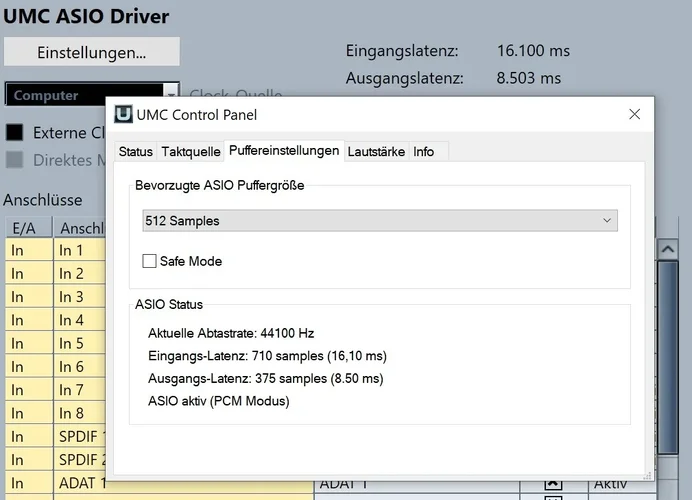
Task: Select the In 8 port row
Action: coord(55,414)
